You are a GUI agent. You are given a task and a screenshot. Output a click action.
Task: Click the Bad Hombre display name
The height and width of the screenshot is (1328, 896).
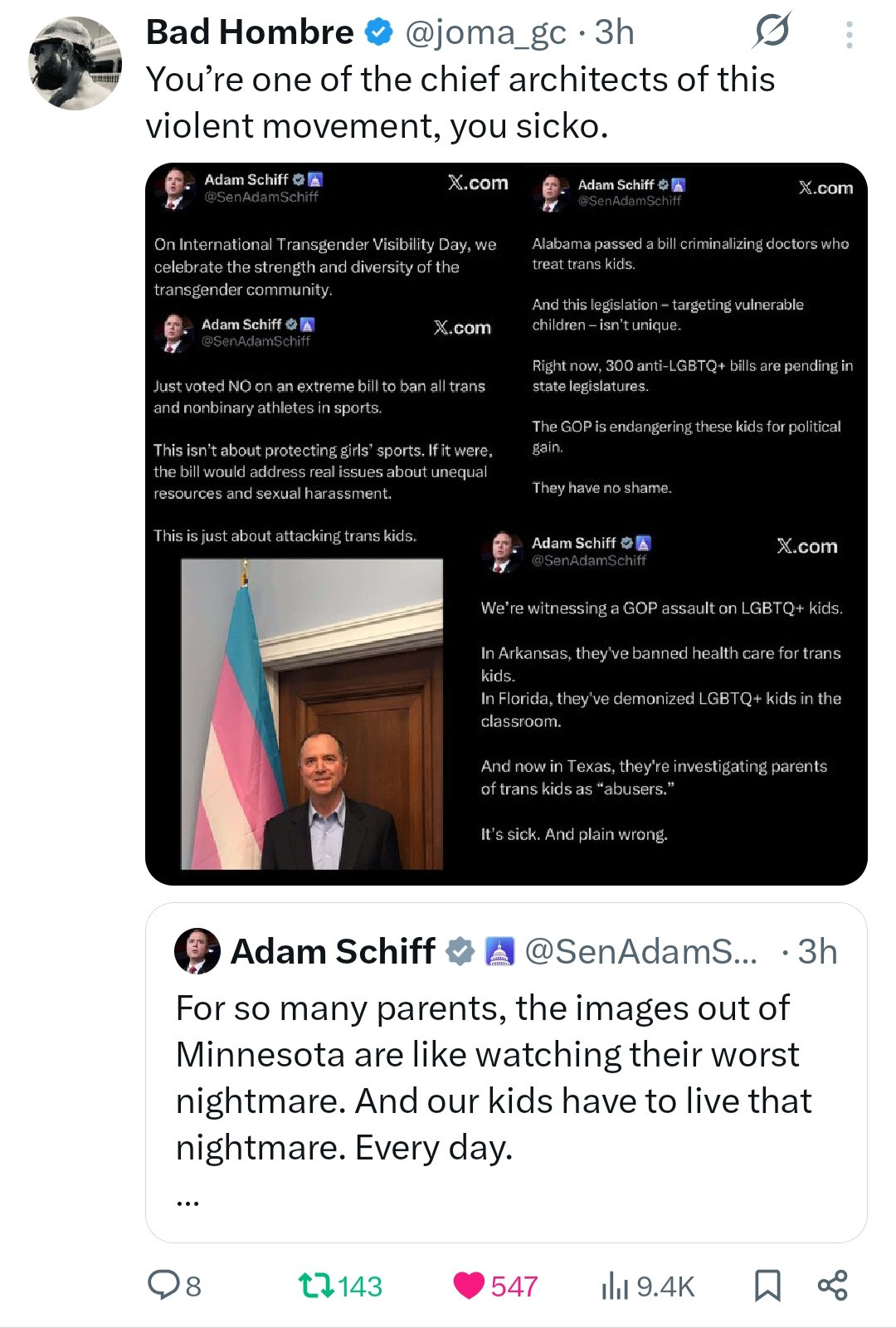[250, 32]
